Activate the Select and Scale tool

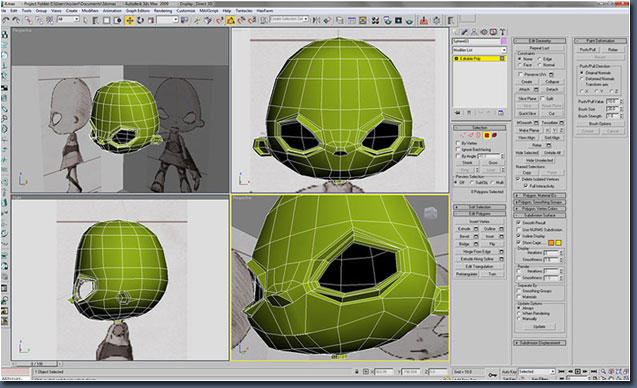(151, 20)
